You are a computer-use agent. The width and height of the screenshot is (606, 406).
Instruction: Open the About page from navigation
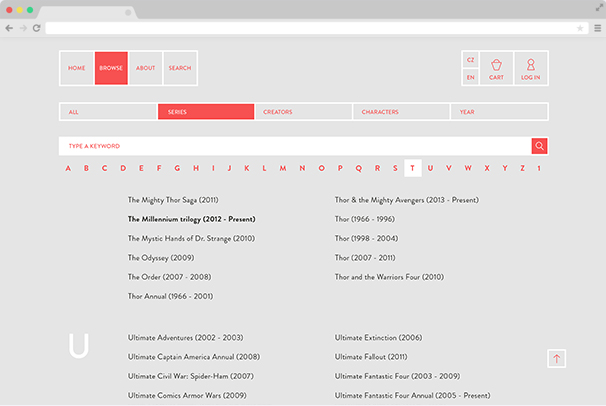point(145,68)
